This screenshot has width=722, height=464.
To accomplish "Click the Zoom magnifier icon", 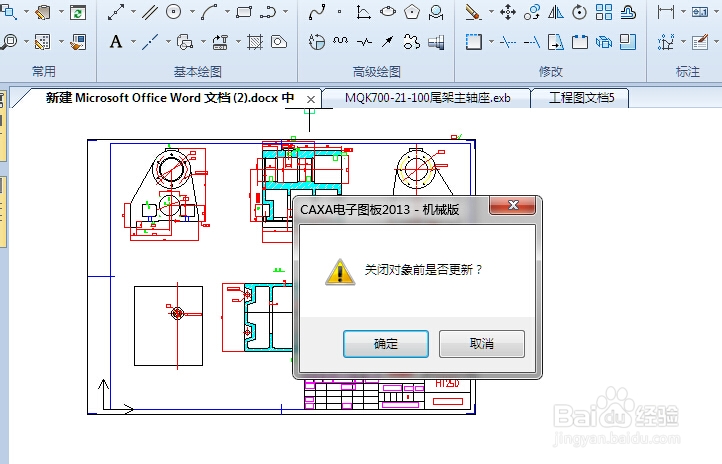I will (8, 42).
